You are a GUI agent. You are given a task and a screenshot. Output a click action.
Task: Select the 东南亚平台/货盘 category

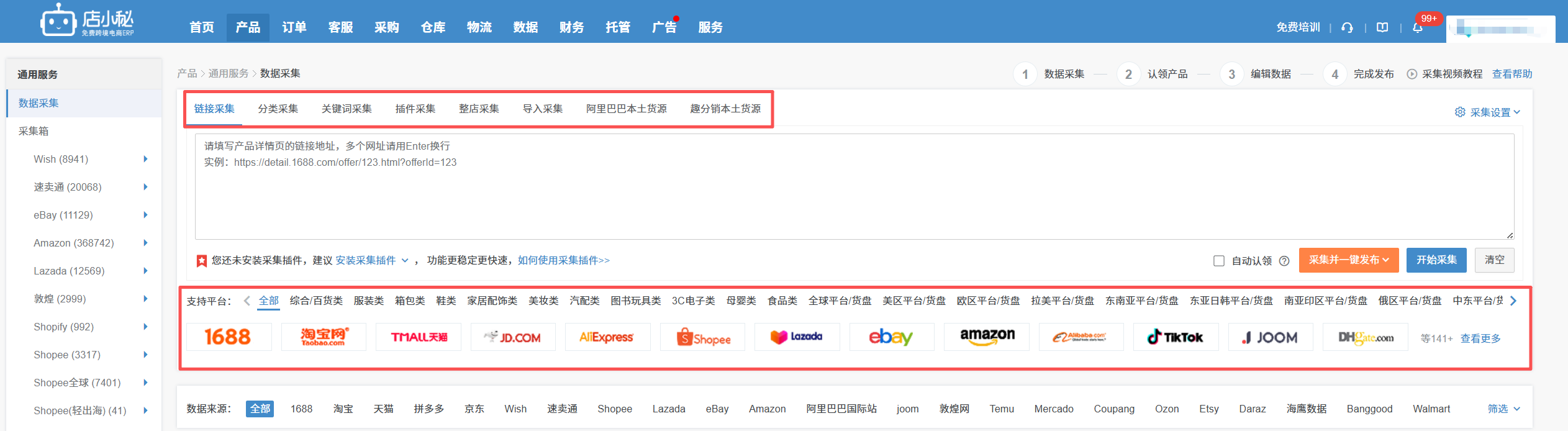[1141, 301]
